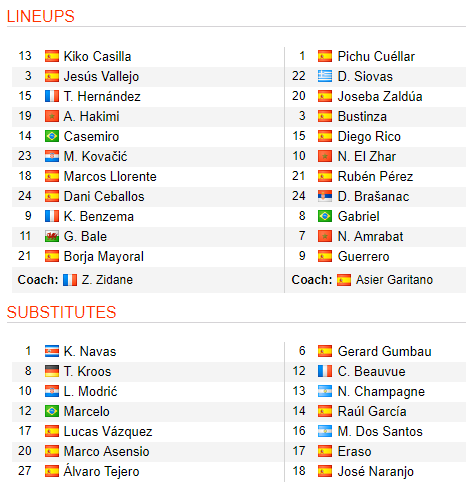Open K. Benzema player link
Viewport: 474px width, 488px height.
pyautogui.click(x=99, y=216)
